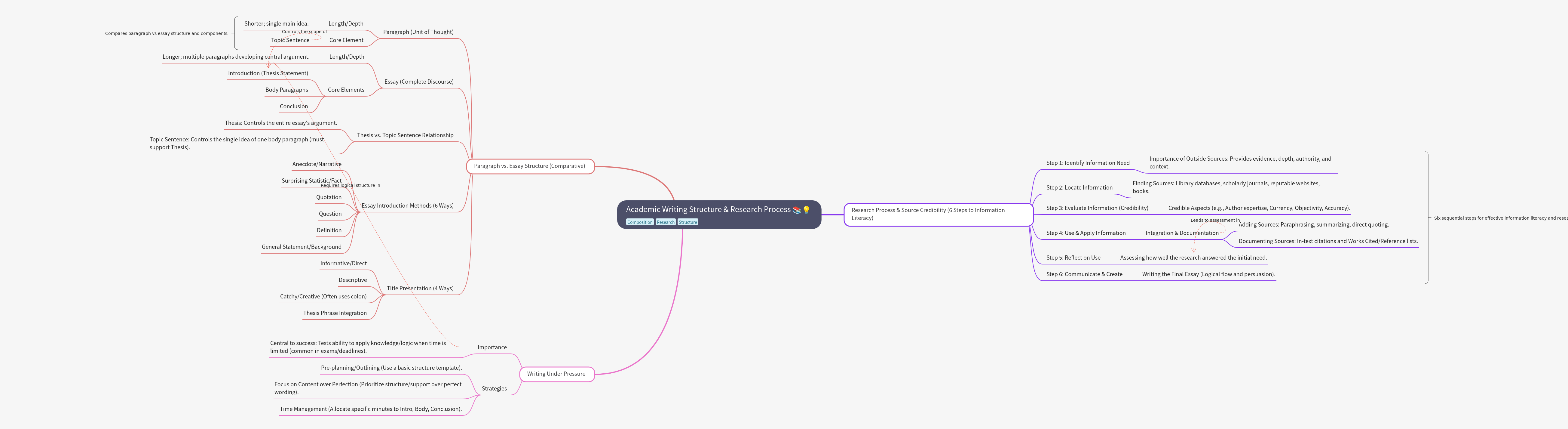Click the Title Presentation (4 Ways) branch

coord(420,289)
